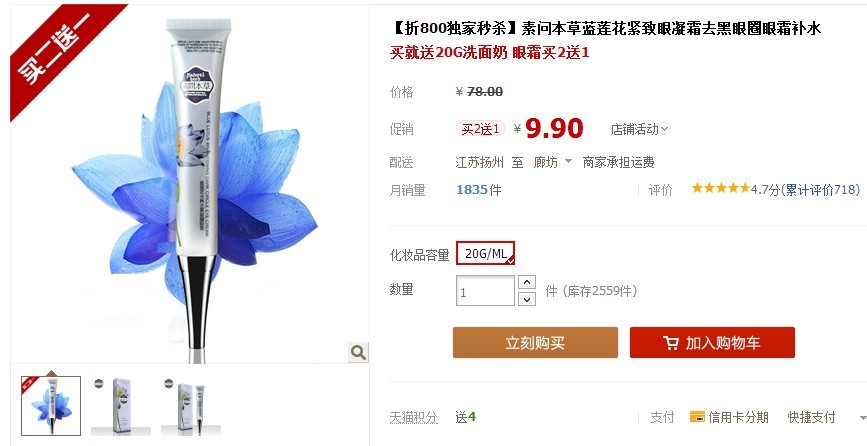Expand the payment options arrow at far right

(x=862, y=418)
